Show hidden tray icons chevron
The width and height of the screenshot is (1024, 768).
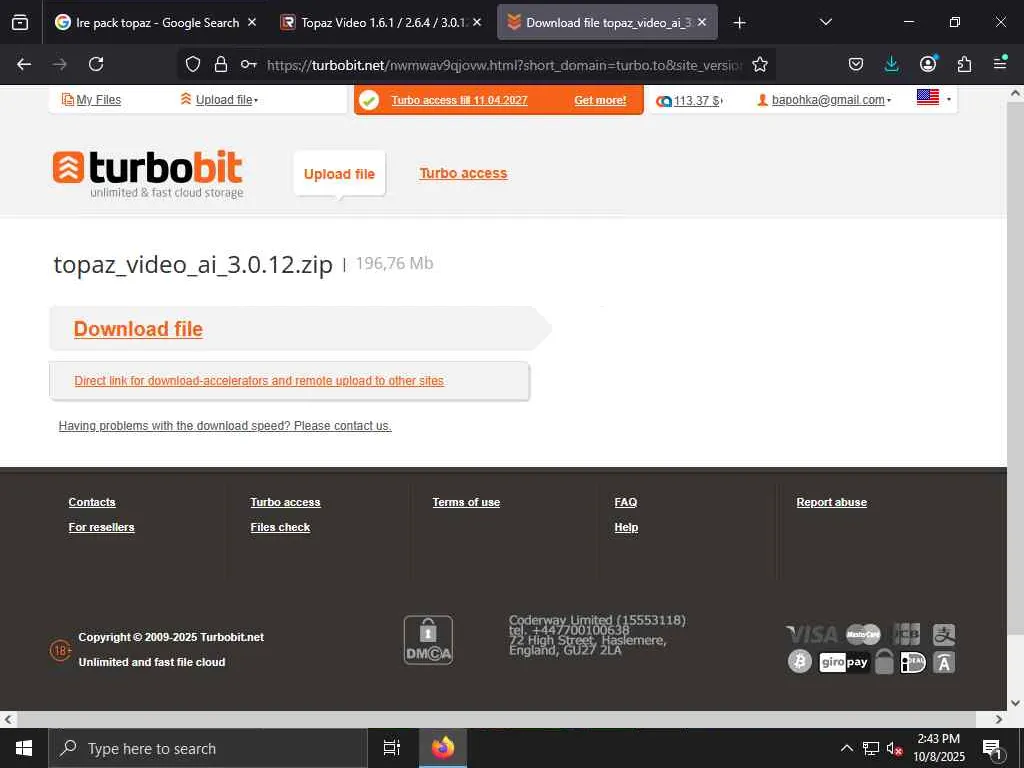[846, 748]
